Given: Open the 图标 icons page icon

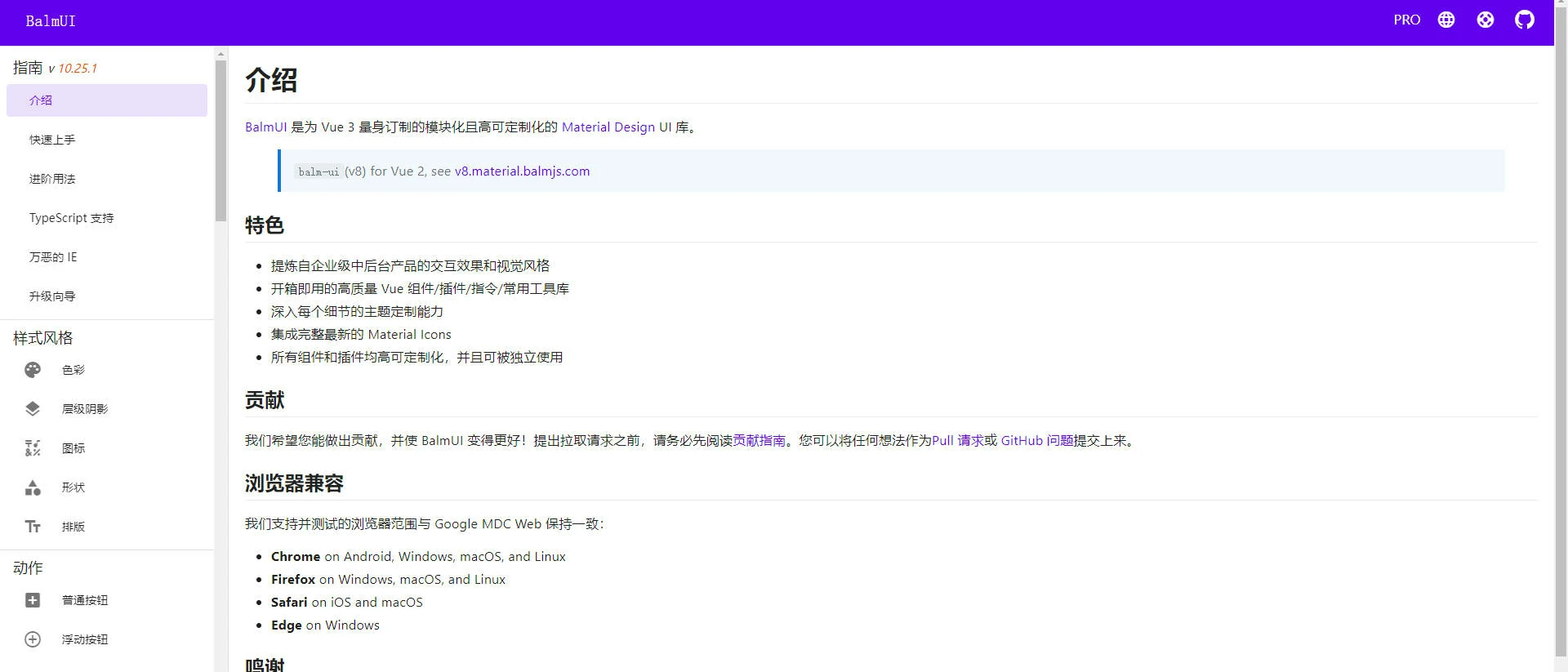Looking at the screenshot, I should click(33, 448).
